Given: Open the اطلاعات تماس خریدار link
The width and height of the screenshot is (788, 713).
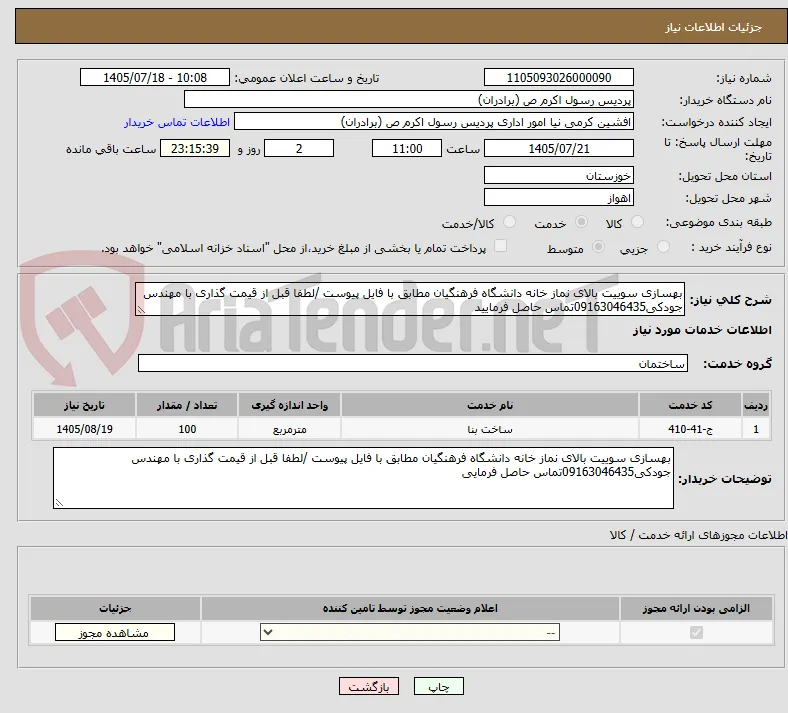Looking at the screenshot, I should pyautogui.click(x=177, y=122).
